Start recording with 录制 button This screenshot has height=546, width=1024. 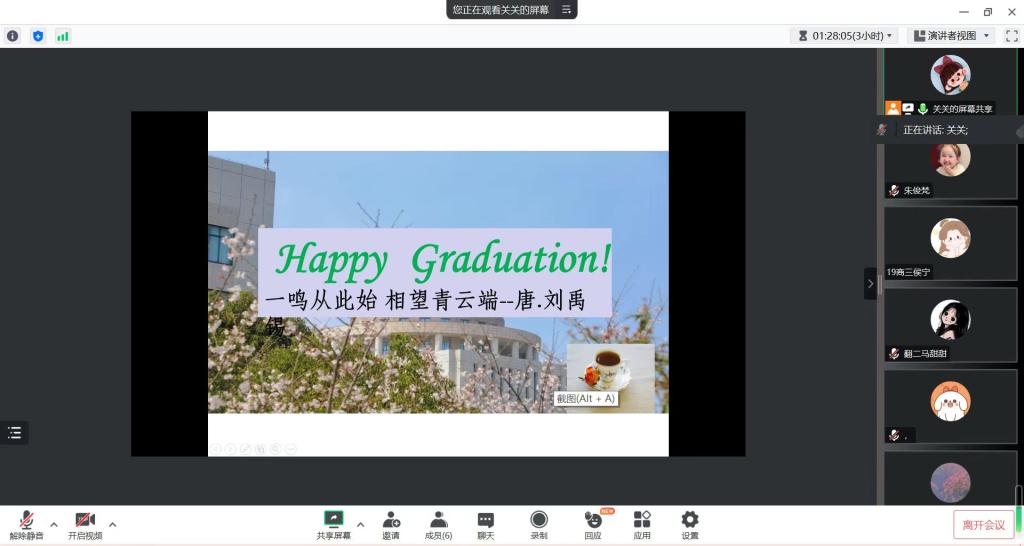point(539,525)
